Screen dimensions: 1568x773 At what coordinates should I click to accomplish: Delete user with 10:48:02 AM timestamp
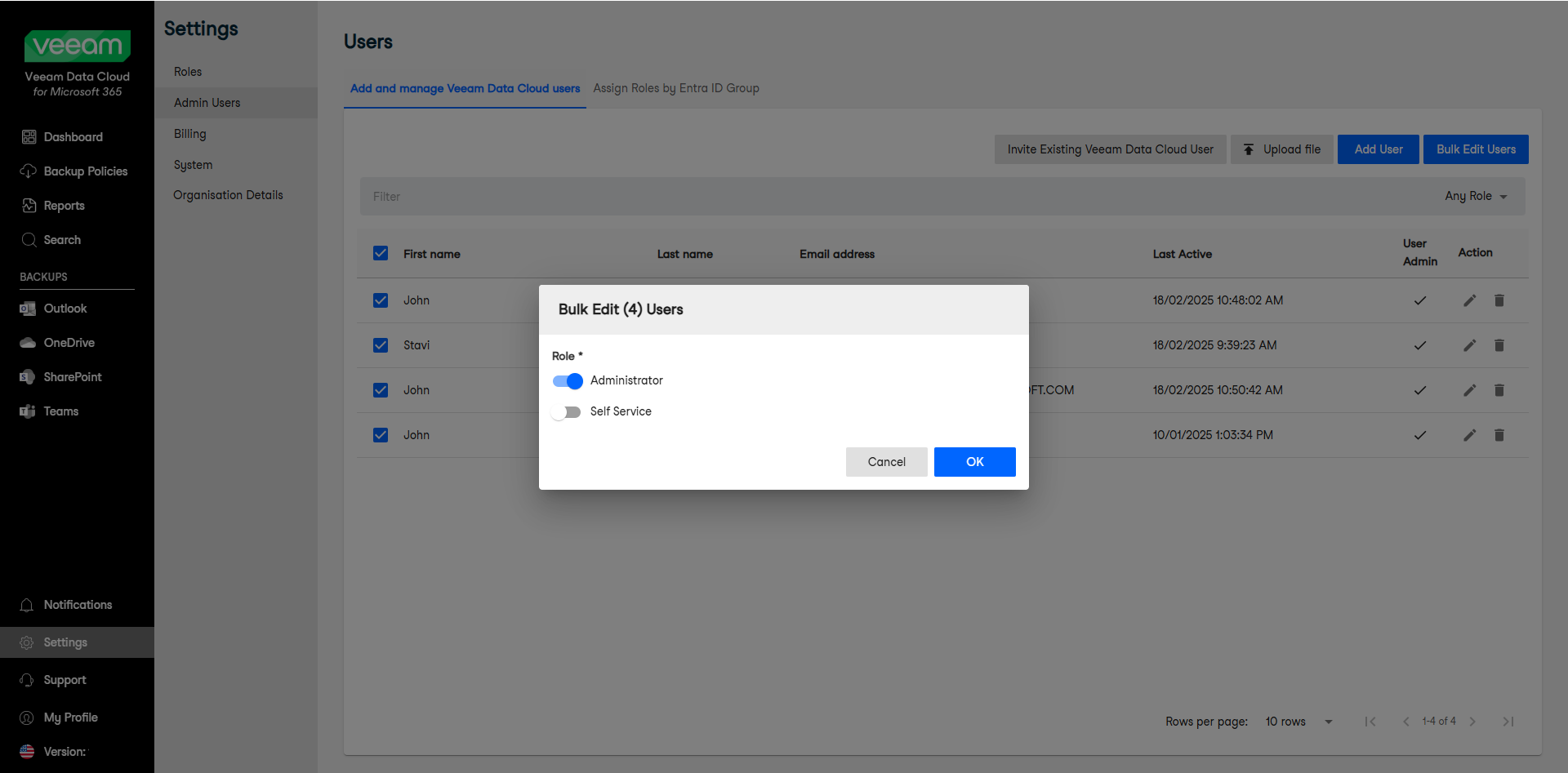pyautogui.click(x=1499, y=300)
